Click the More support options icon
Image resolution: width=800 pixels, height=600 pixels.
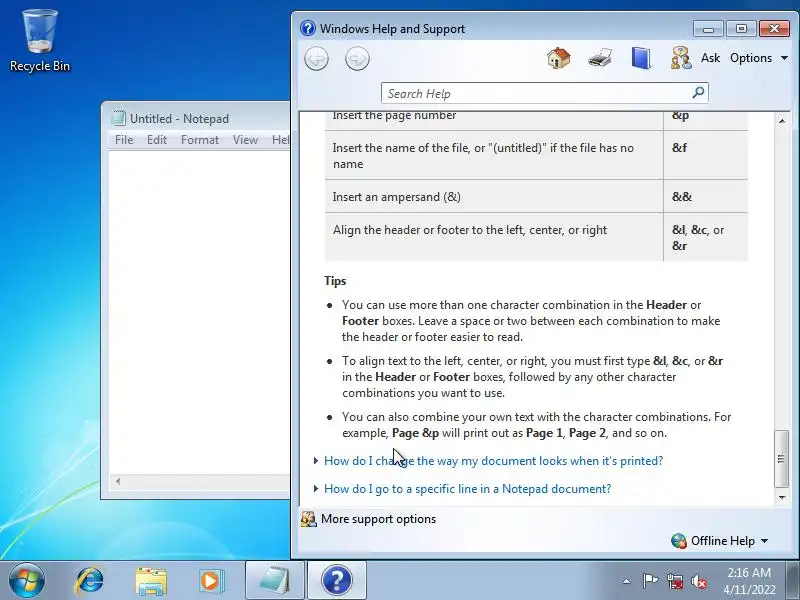pos(309,519)
